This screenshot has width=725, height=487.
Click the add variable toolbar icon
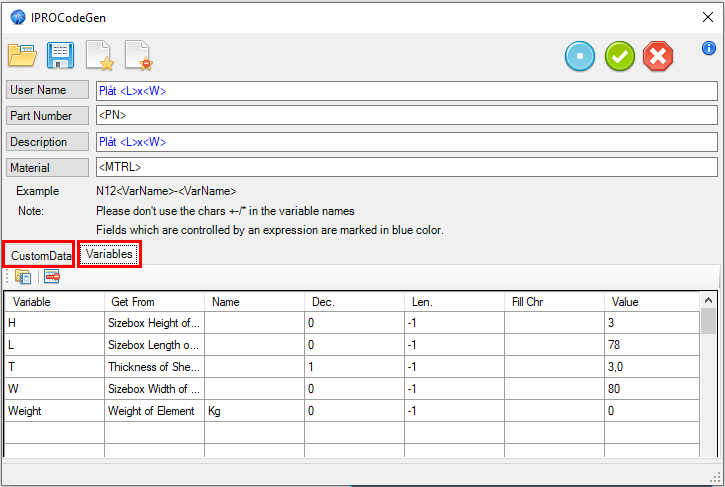(x=23, y=277)
